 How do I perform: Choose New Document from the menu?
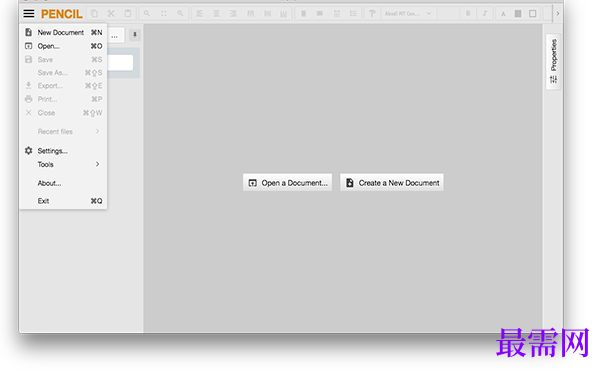point(63,33)
